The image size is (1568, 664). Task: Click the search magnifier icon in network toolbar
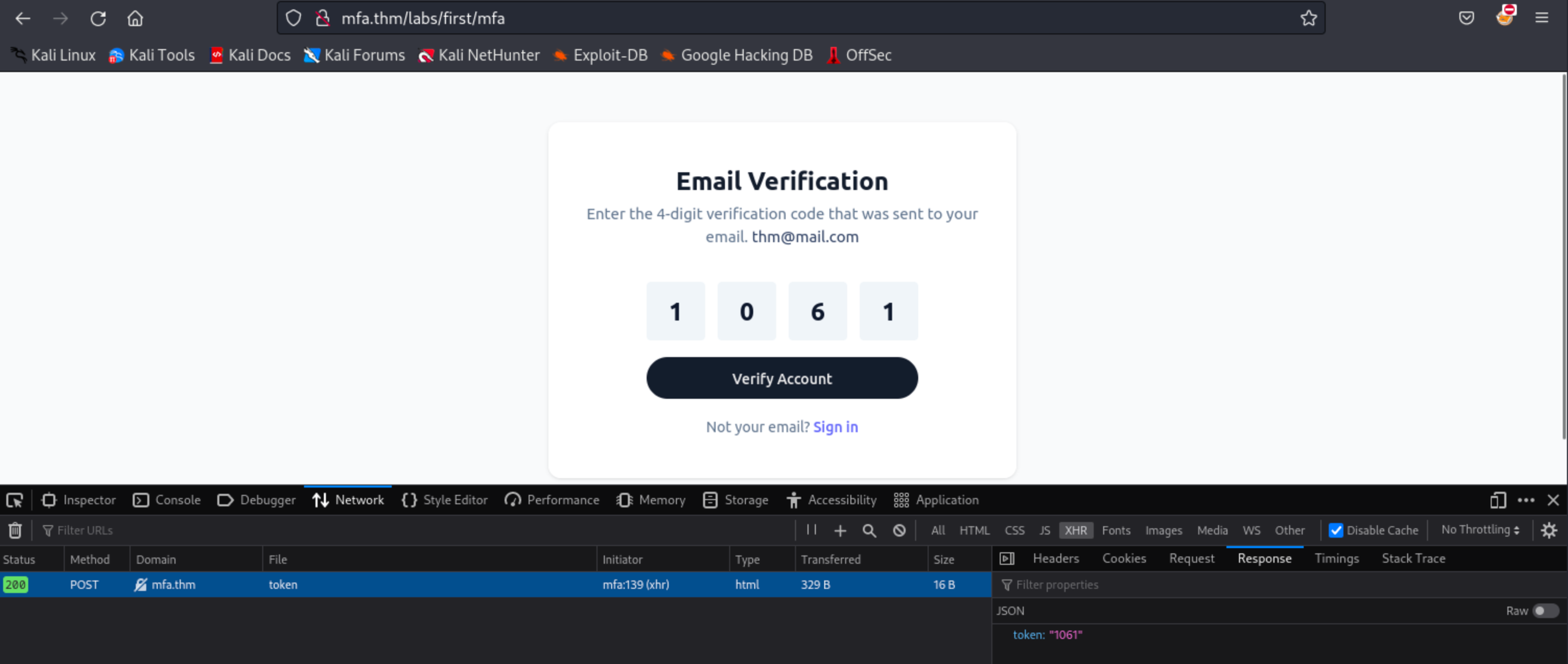click(869, 530)
